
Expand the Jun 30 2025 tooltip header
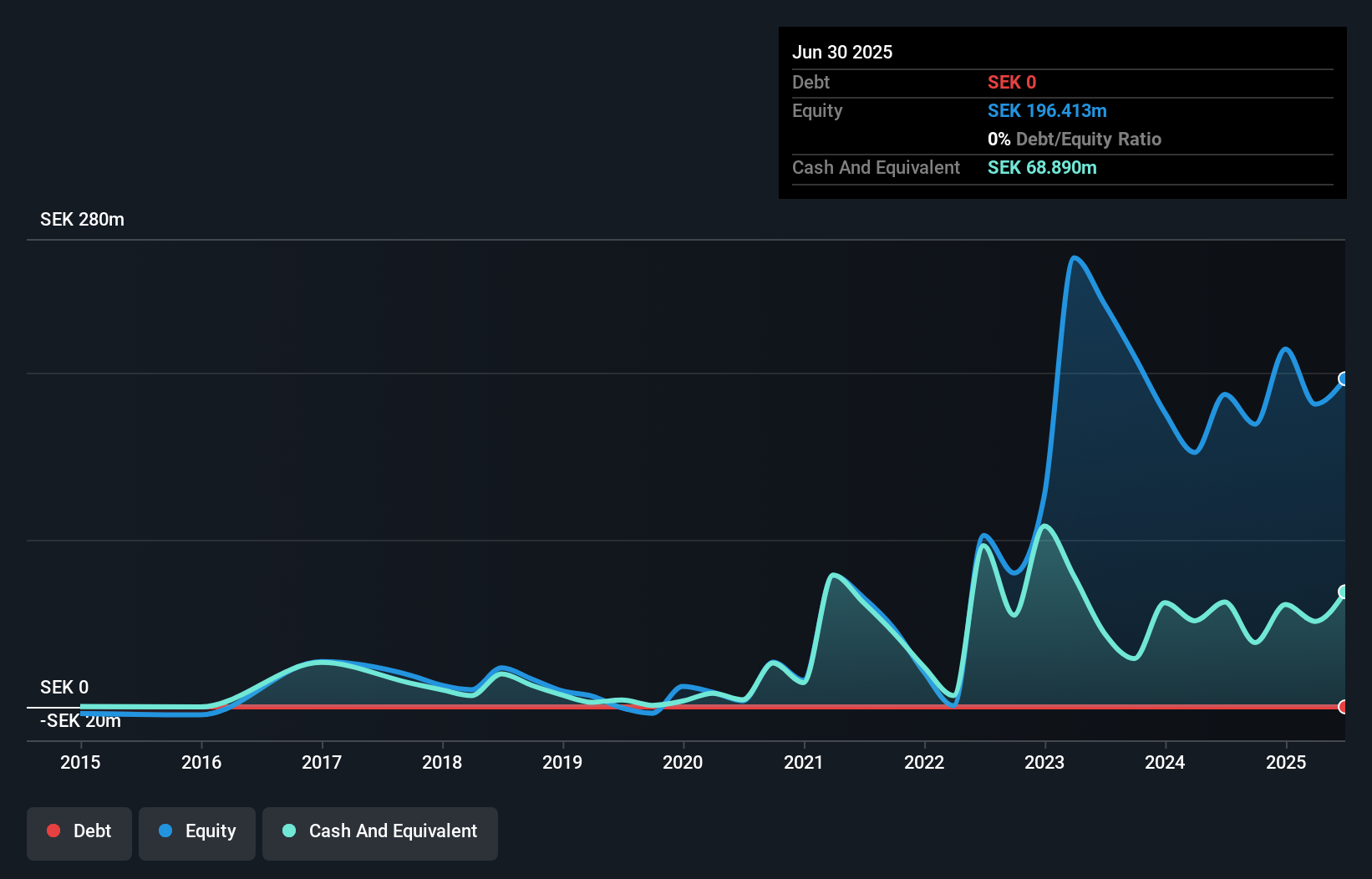coord(842,52)
